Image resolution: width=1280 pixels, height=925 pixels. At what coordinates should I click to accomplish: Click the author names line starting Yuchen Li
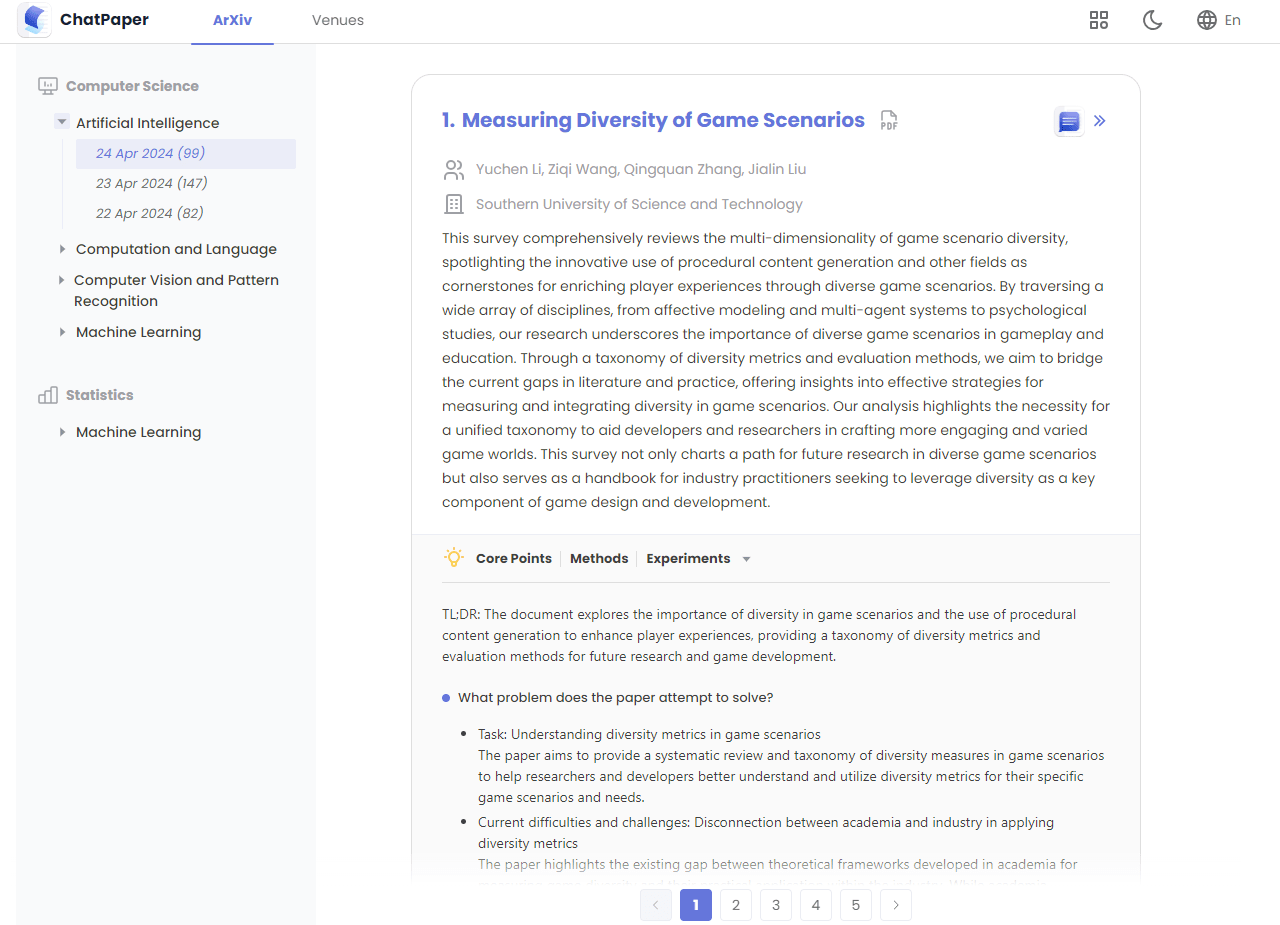tap(641, 169)
